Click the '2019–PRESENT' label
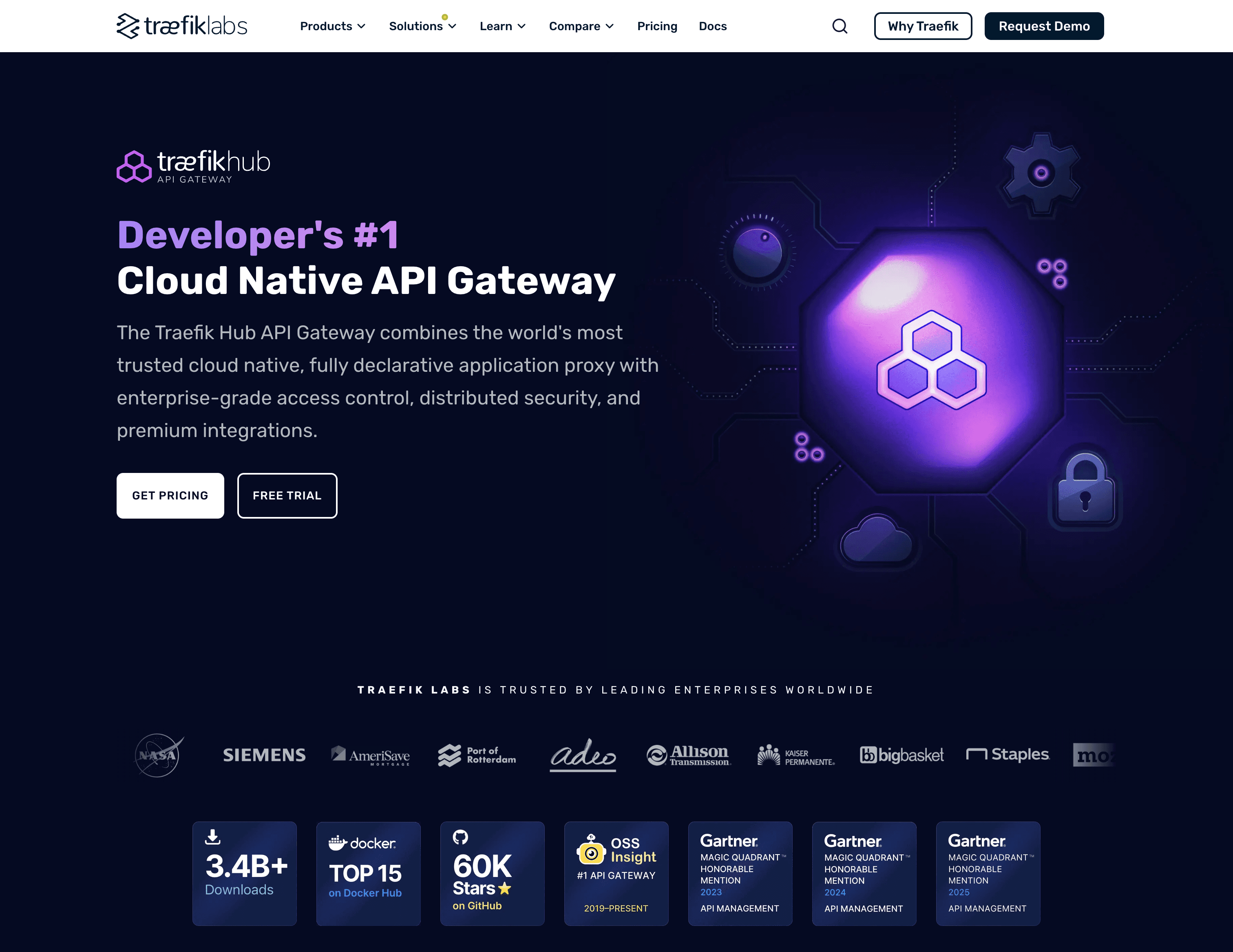The width and height of the screenshot is (1233, 952). pos(616,908)
